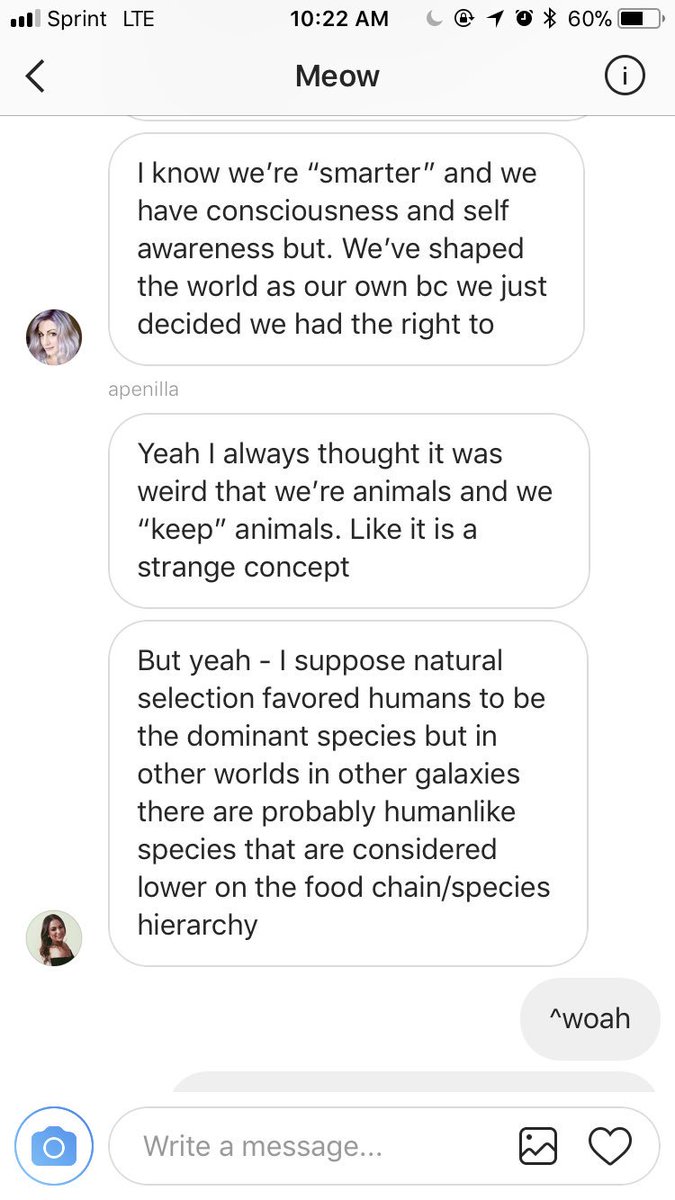
Task: Tap the Meow conversation title
Action: pyautogui.click(x=337, y=76)
